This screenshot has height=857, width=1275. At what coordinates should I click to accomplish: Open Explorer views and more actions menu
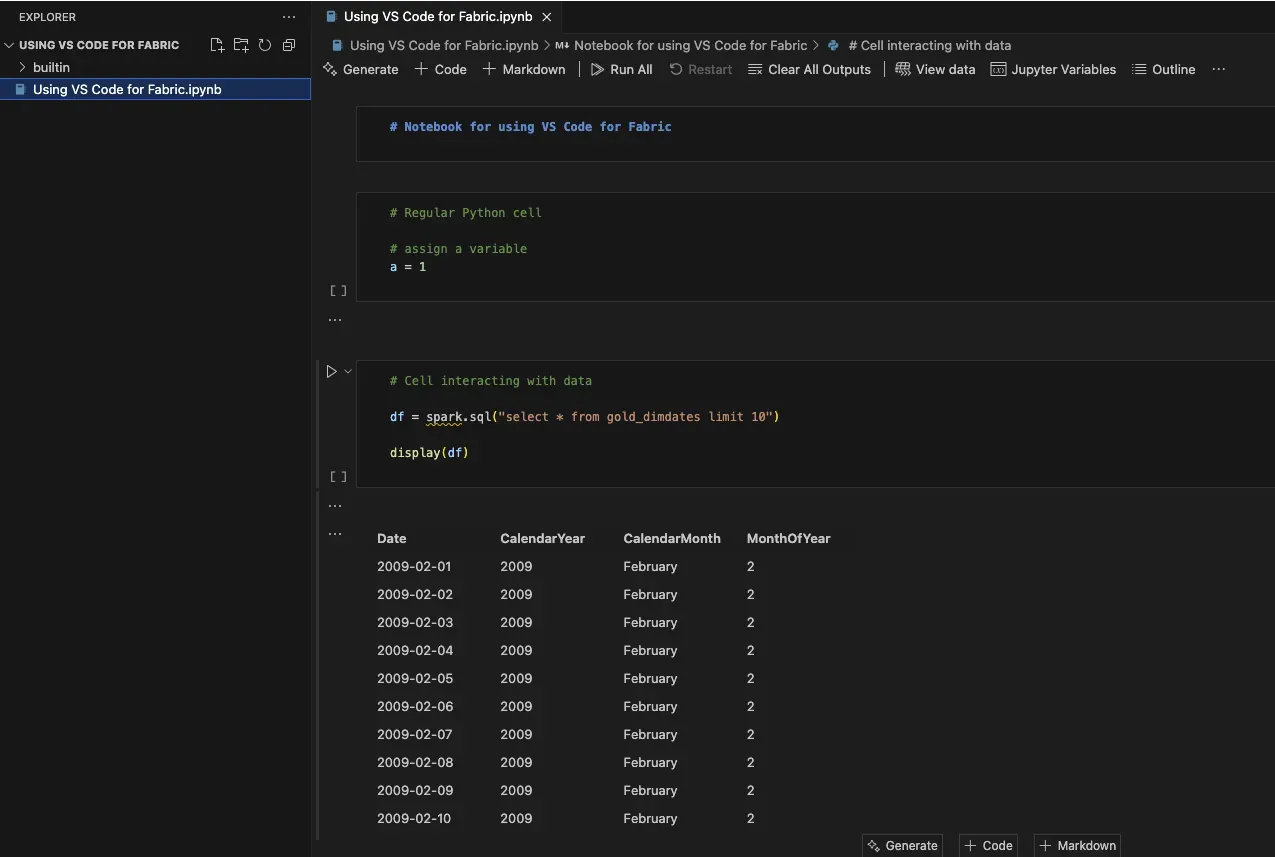coord(289,17)
